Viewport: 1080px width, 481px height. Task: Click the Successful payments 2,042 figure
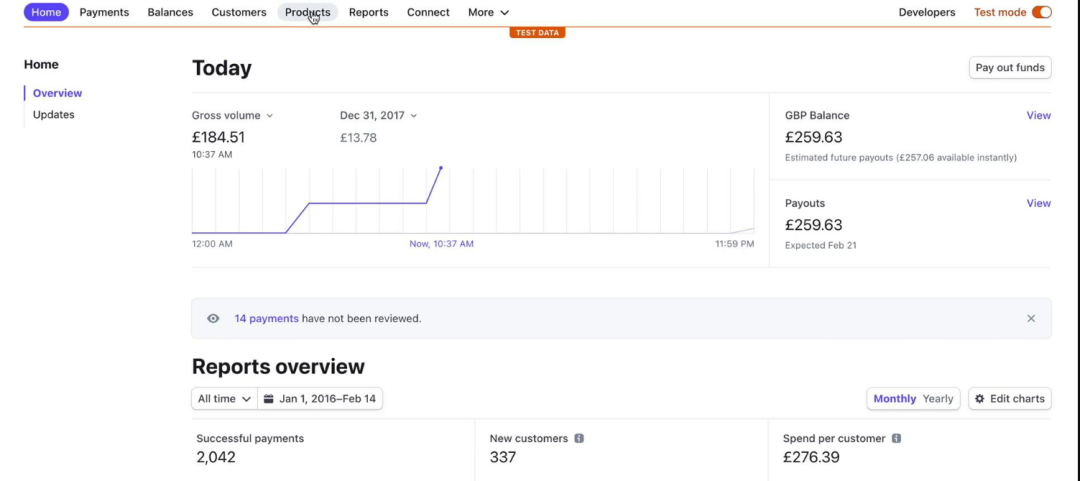coord(216,457)
